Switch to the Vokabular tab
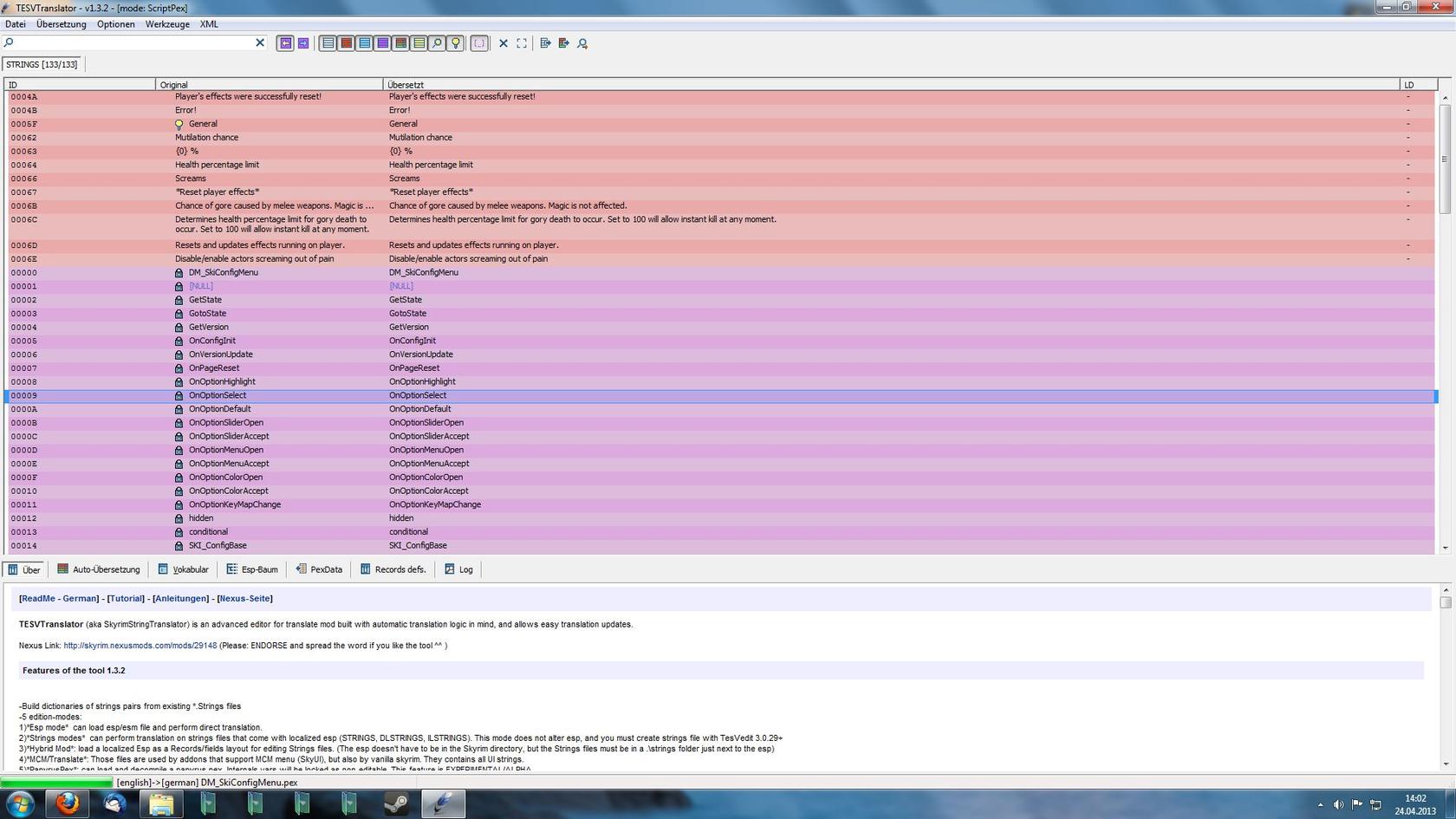Screen dimensions: 1456x819 pyautogui.click(x=184, y=569)
